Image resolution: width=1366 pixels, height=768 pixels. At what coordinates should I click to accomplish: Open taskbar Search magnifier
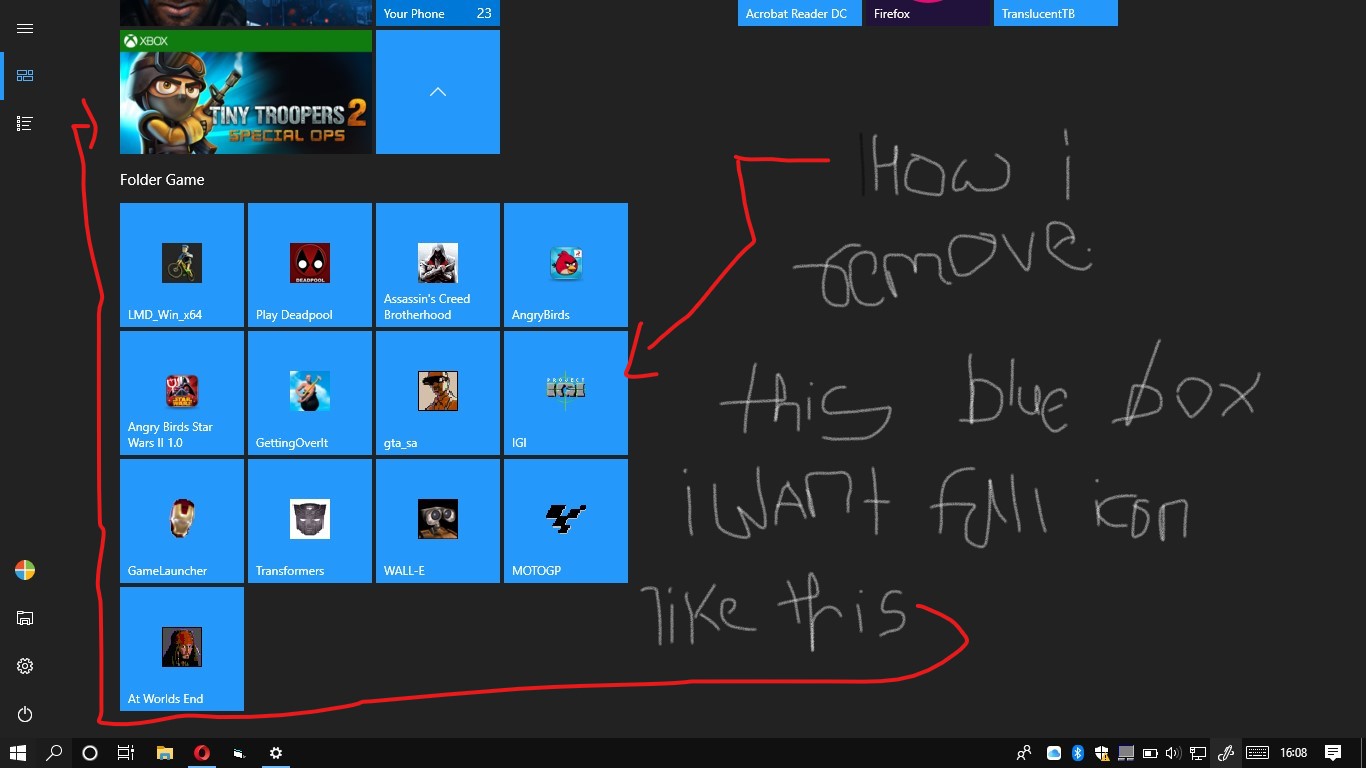(54, 753)
